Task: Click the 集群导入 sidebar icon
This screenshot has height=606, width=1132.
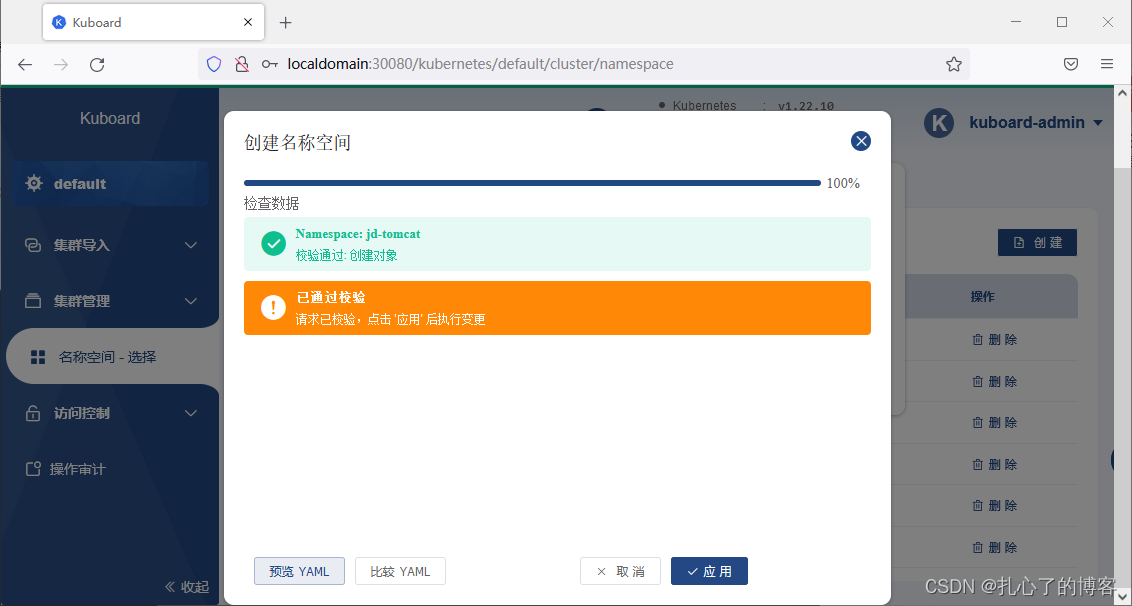Action: click(32, 244)
